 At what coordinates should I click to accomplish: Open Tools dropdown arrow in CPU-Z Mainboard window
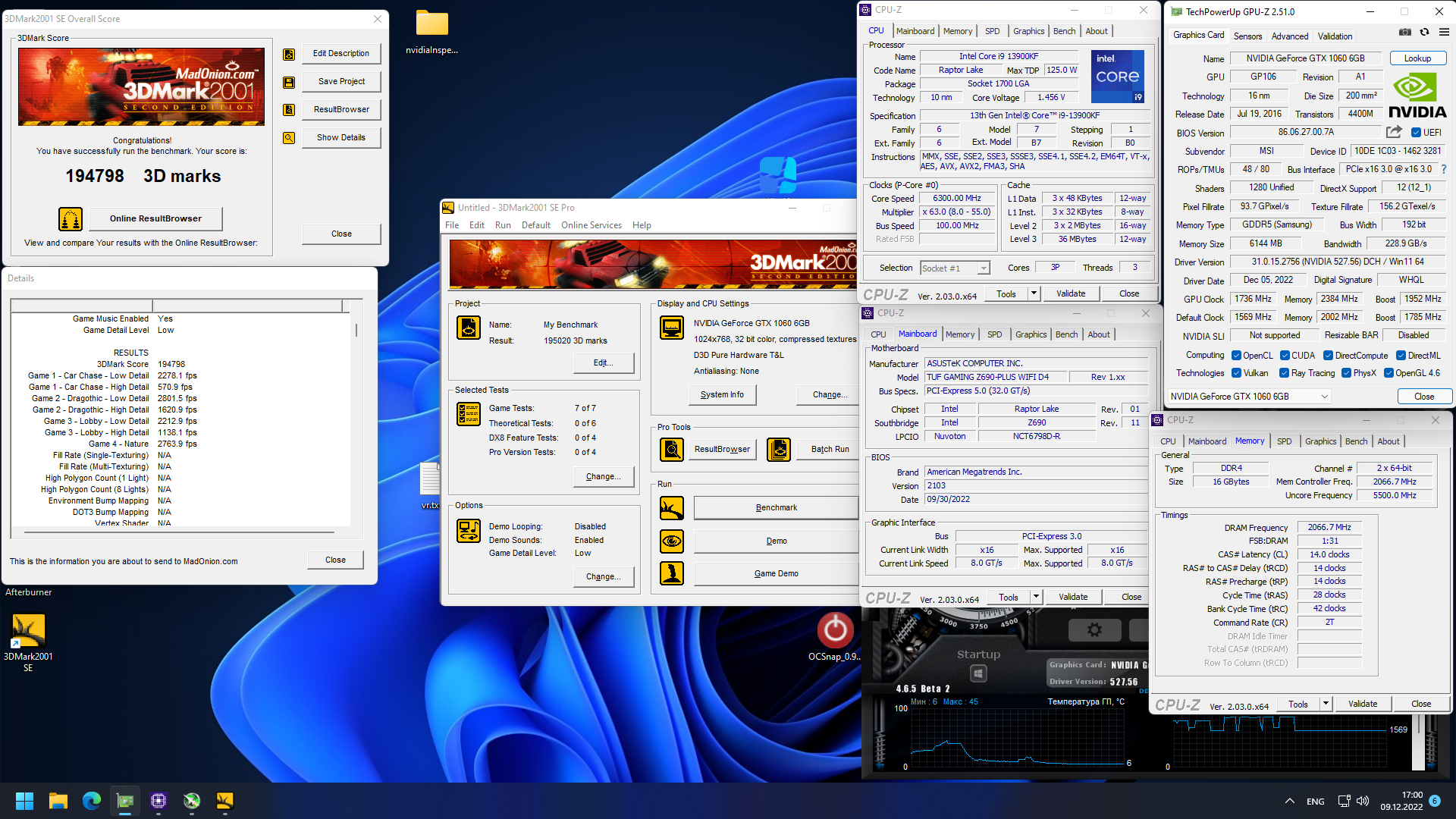(1035, 597)
